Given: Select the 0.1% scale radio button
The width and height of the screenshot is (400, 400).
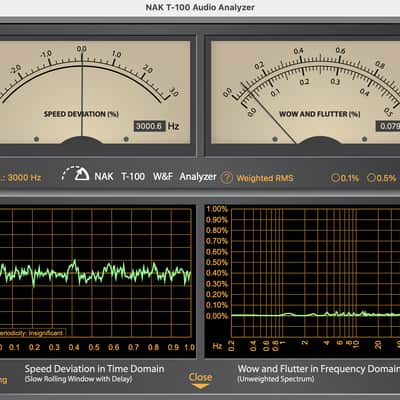Looking at the screenshot, I should [x=345, y=178].
